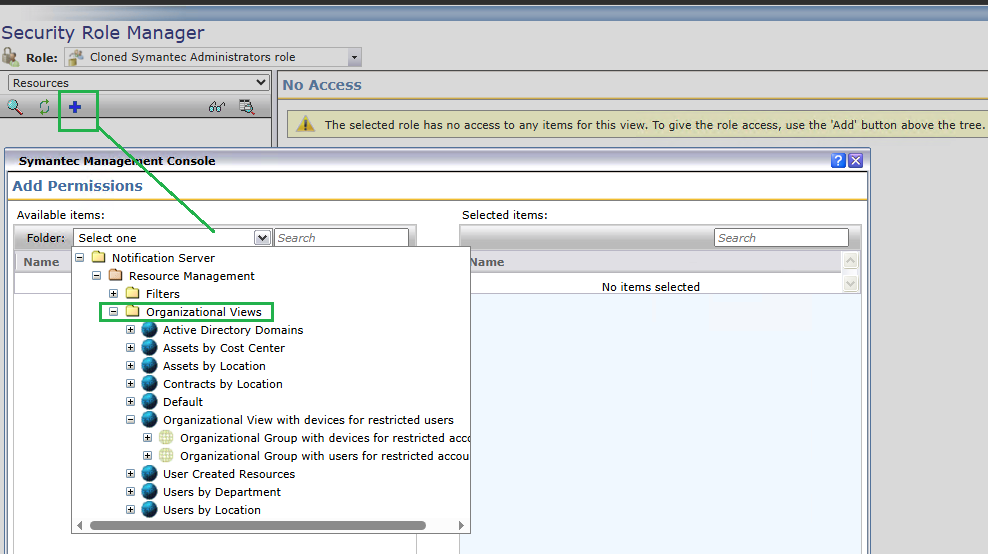Viewport: 988px width, 554px height.
Task: Expand Users by Department node
Action: point(130,491)
